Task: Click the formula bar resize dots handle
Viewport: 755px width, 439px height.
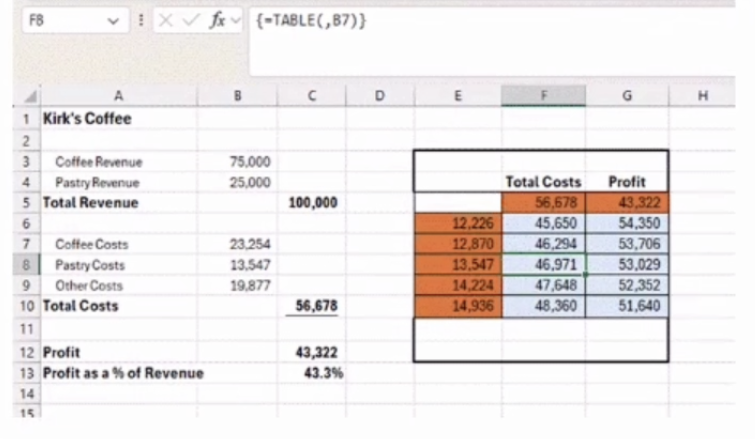Action: pos(141,20)
